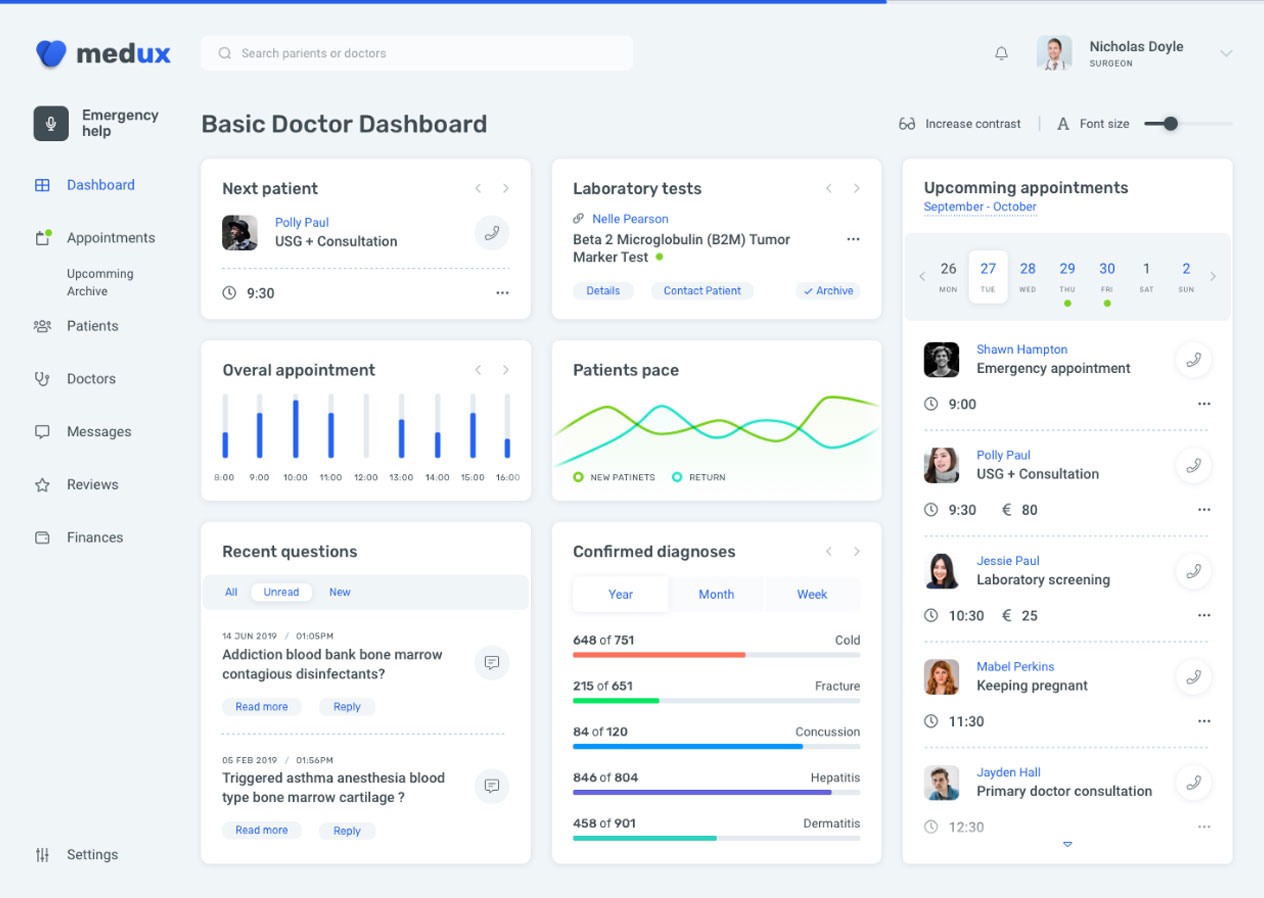The image size is (1264, 898).
Task: Click the link icon beside Nelle Pearson
Action: [578, 218]
